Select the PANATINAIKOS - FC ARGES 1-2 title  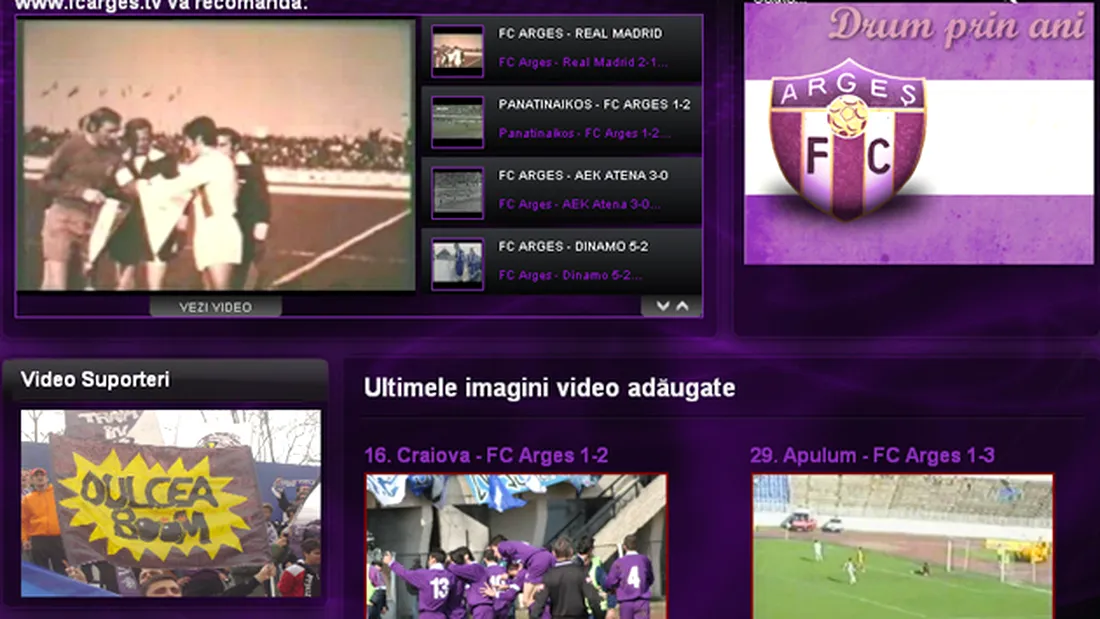[594, 105]
